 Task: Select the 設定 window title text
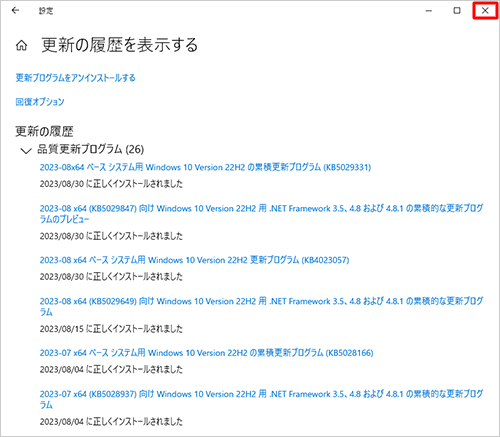coord(46,11)
